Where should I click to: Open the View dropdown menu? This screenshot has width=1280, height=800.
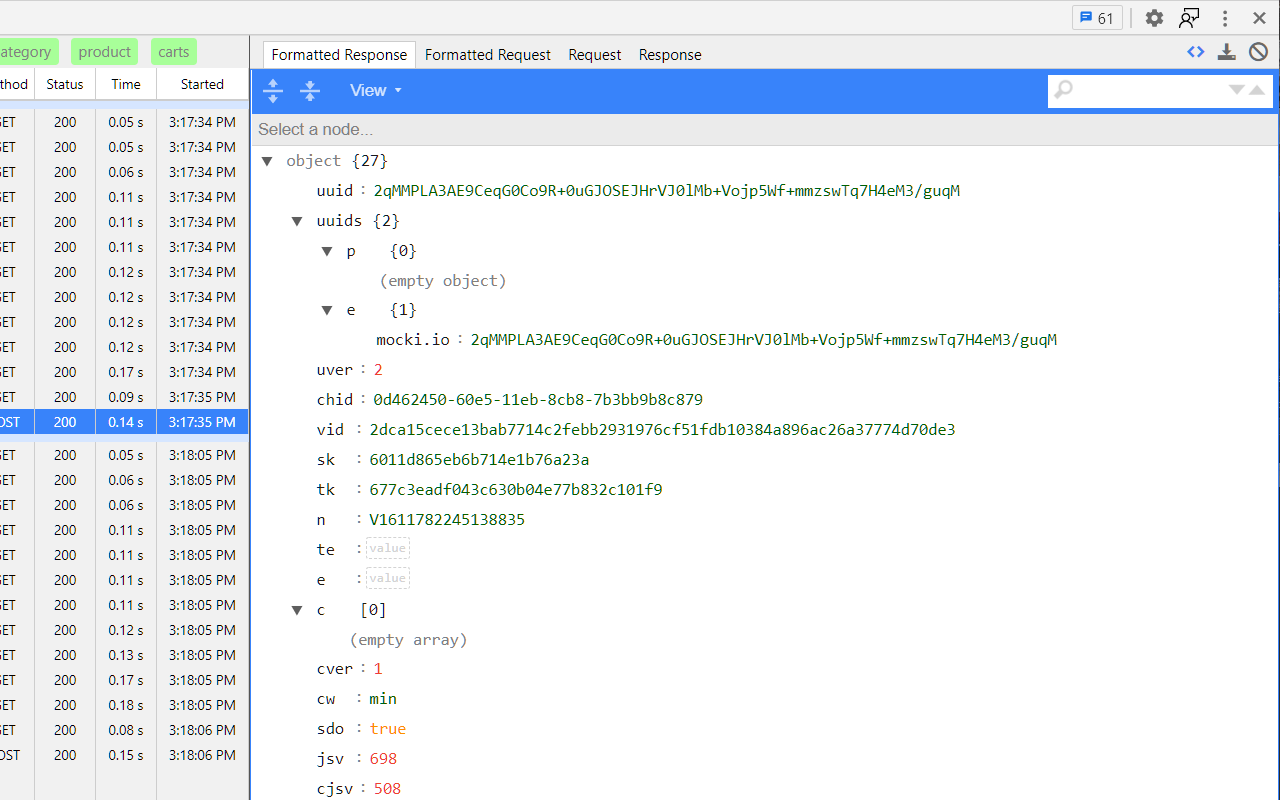(375, 91)
